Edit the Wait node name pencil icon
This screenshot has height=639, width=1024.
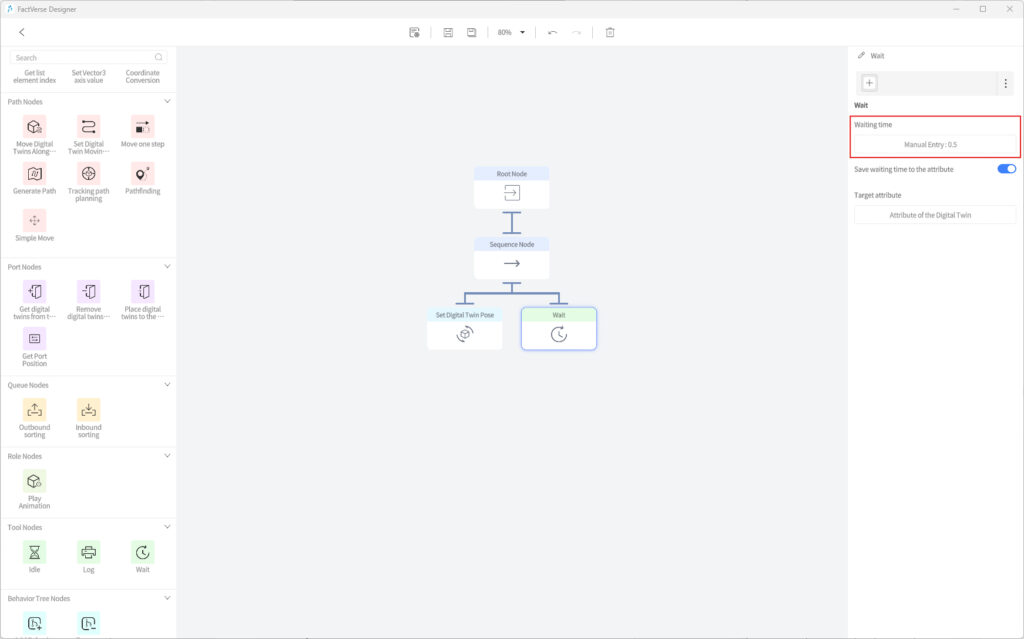[x=861, y=56]
